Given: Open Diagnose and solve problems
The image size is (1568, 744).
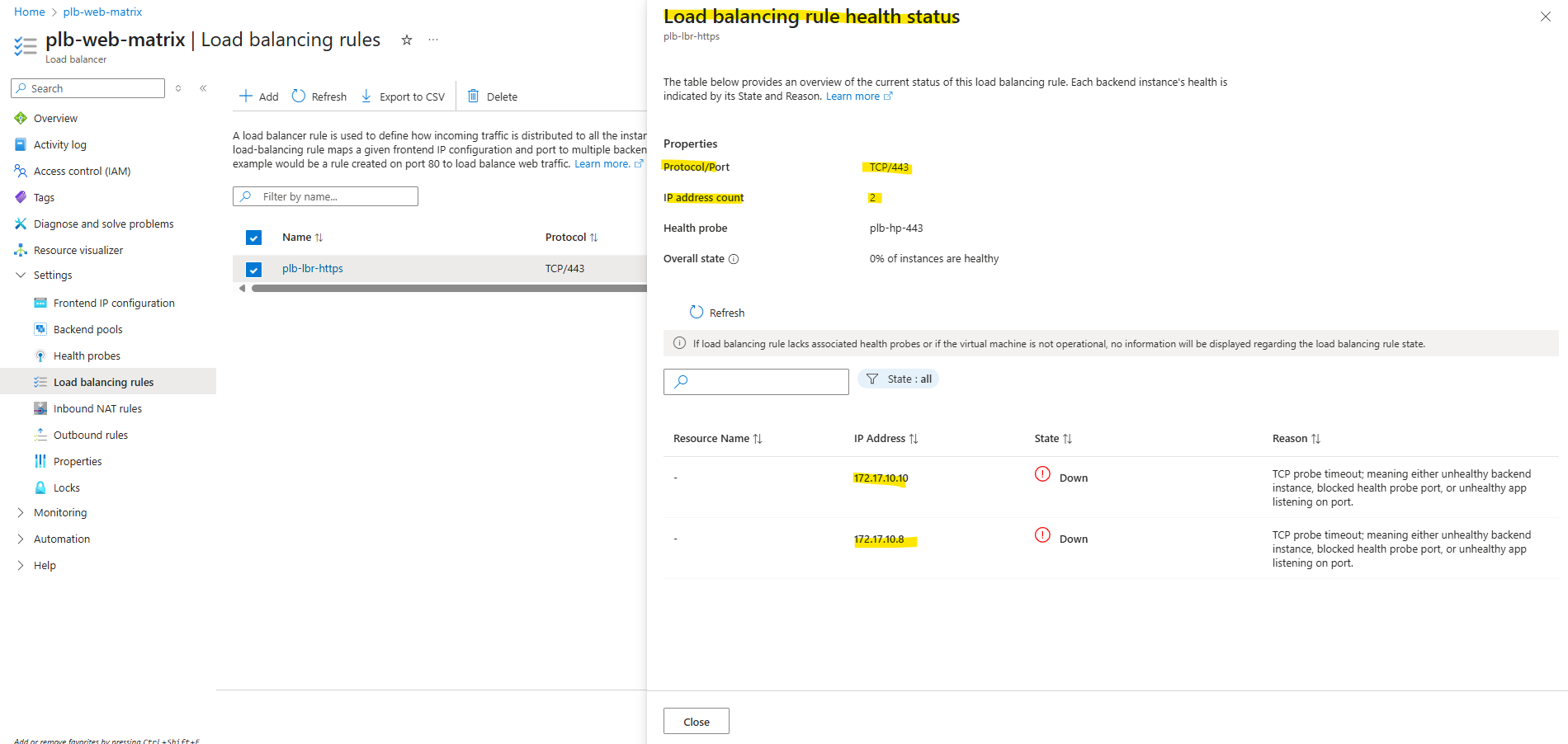Looking at the screenshot, I should coord(103,224).
